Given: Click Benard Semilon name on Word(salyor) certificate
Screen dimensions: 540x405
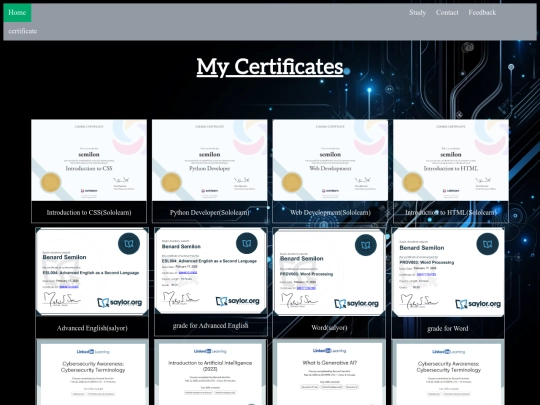Looking at the screenshot, I should click(301, 258).
